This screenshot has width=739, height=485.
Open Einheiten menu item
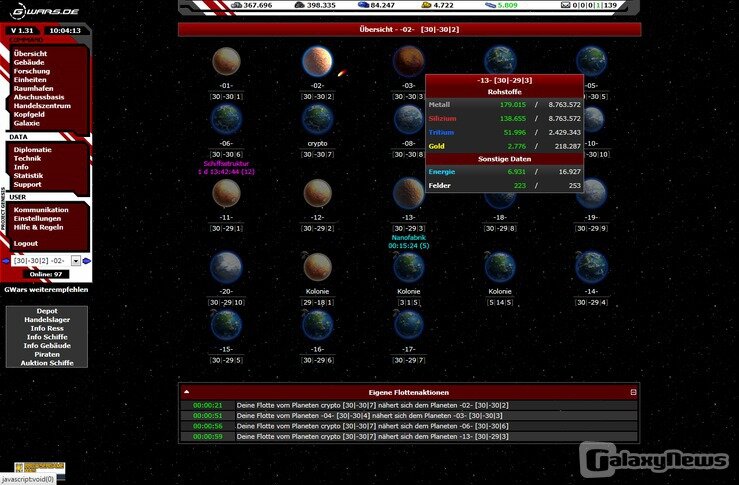point(30,80)
